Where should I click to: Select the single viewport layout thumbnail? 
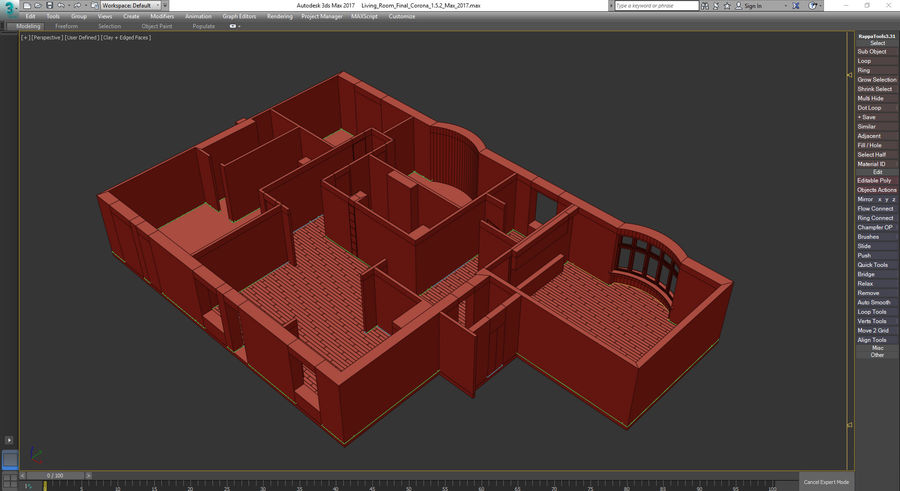click(10, 459)
